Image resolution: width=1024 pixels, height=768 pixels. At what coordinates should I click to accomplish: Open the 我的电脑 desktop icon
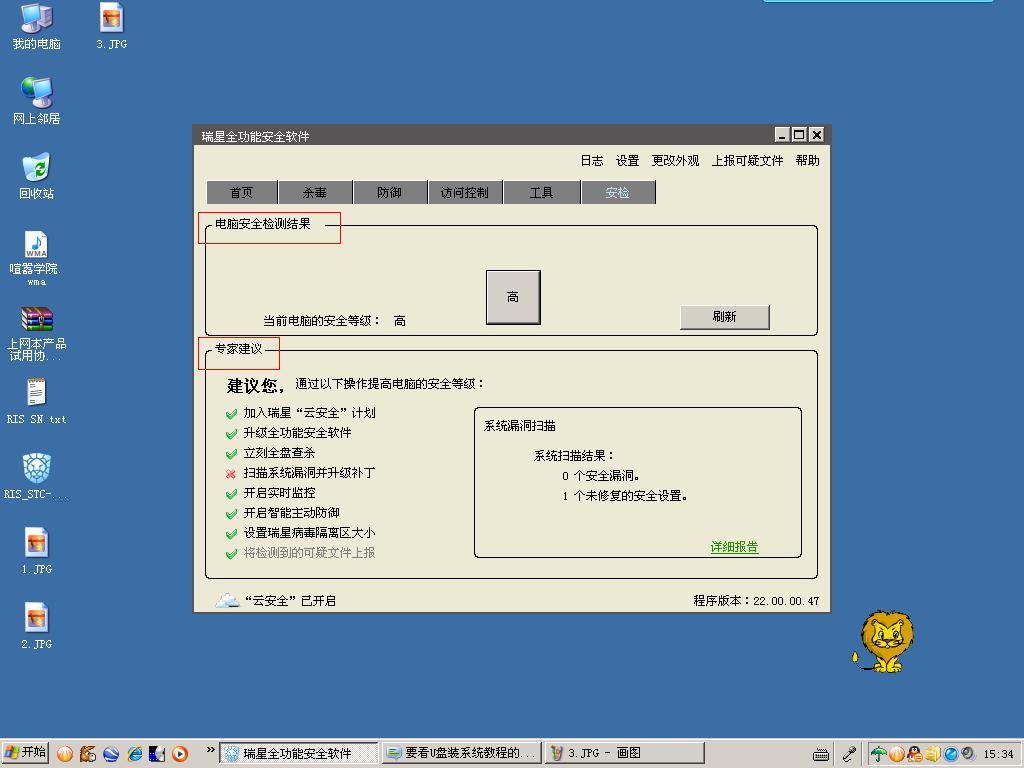(x=37, y=26)
